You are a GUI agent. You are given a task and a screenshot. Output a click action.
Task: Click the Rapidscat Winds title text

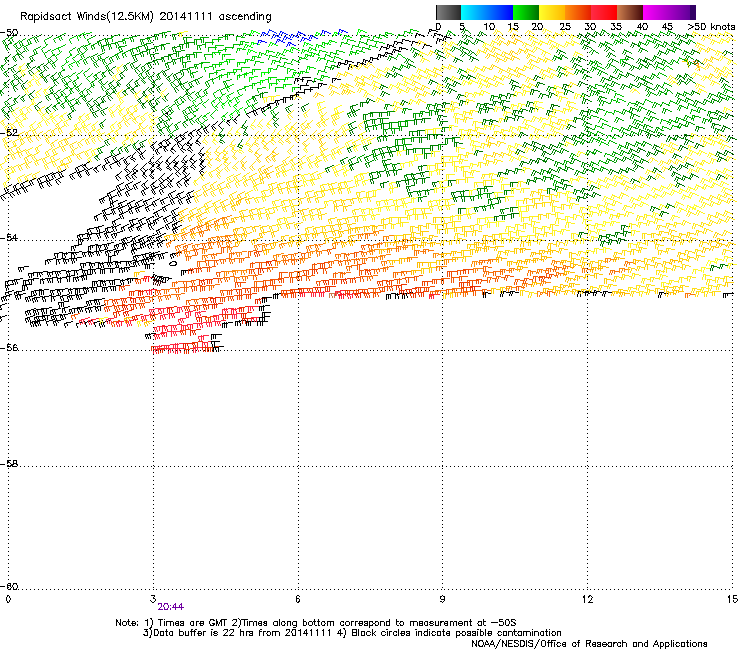point(145,16)
